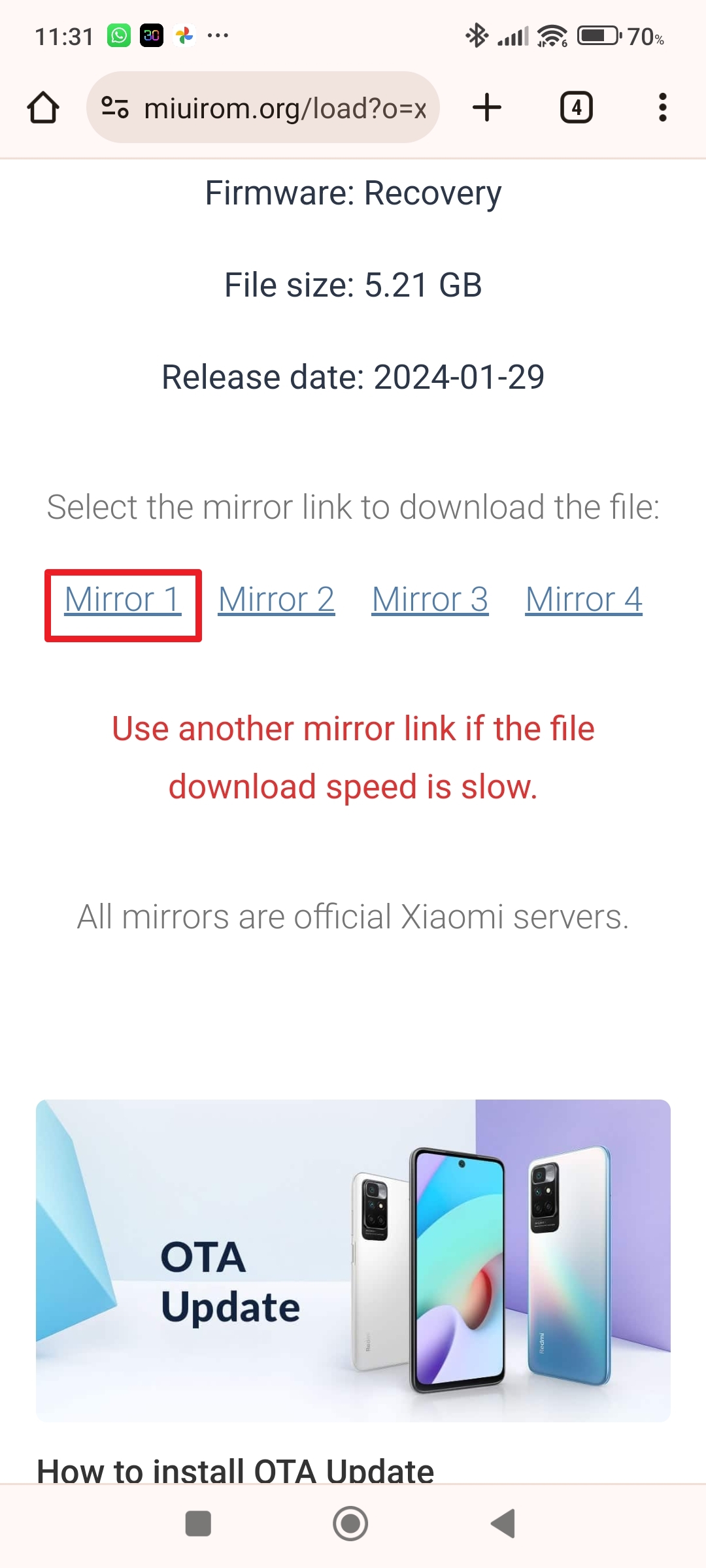The width and height of the screenshot is (706, 1568).
Task: Tap the Bluetooth status icon
Action: [477, 35]
